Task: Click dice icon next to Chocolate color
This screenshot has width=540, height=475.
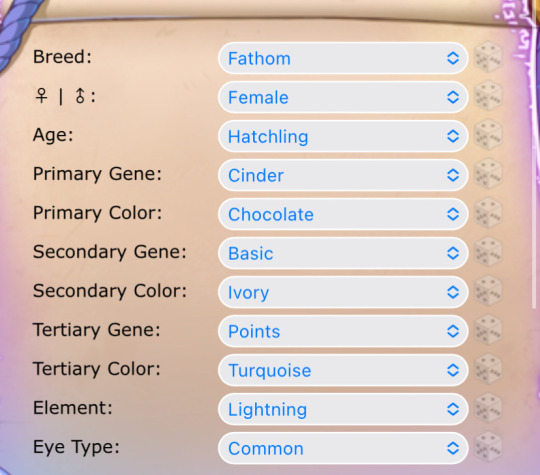Action: click(488, 213)
